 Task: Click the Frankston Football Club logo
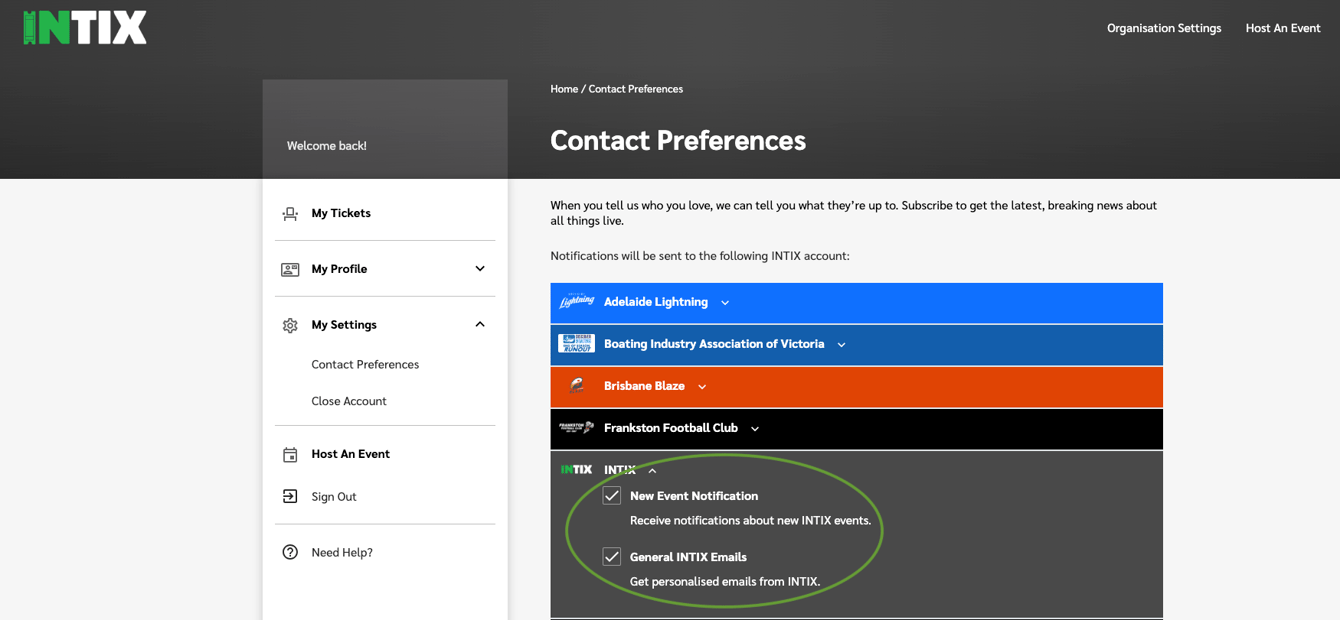pyautogui.click(x=577, y=428)
